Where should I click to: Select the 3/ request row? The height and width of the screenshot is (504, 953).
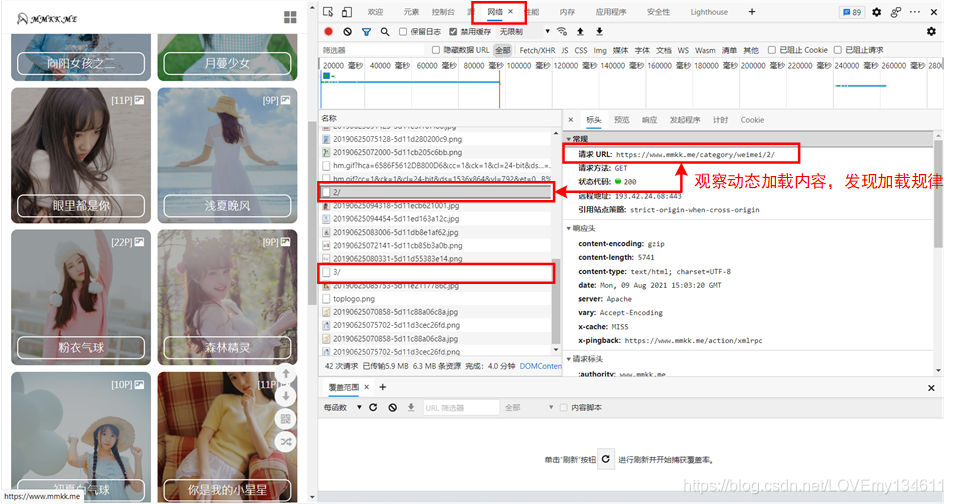coord(436,272)
